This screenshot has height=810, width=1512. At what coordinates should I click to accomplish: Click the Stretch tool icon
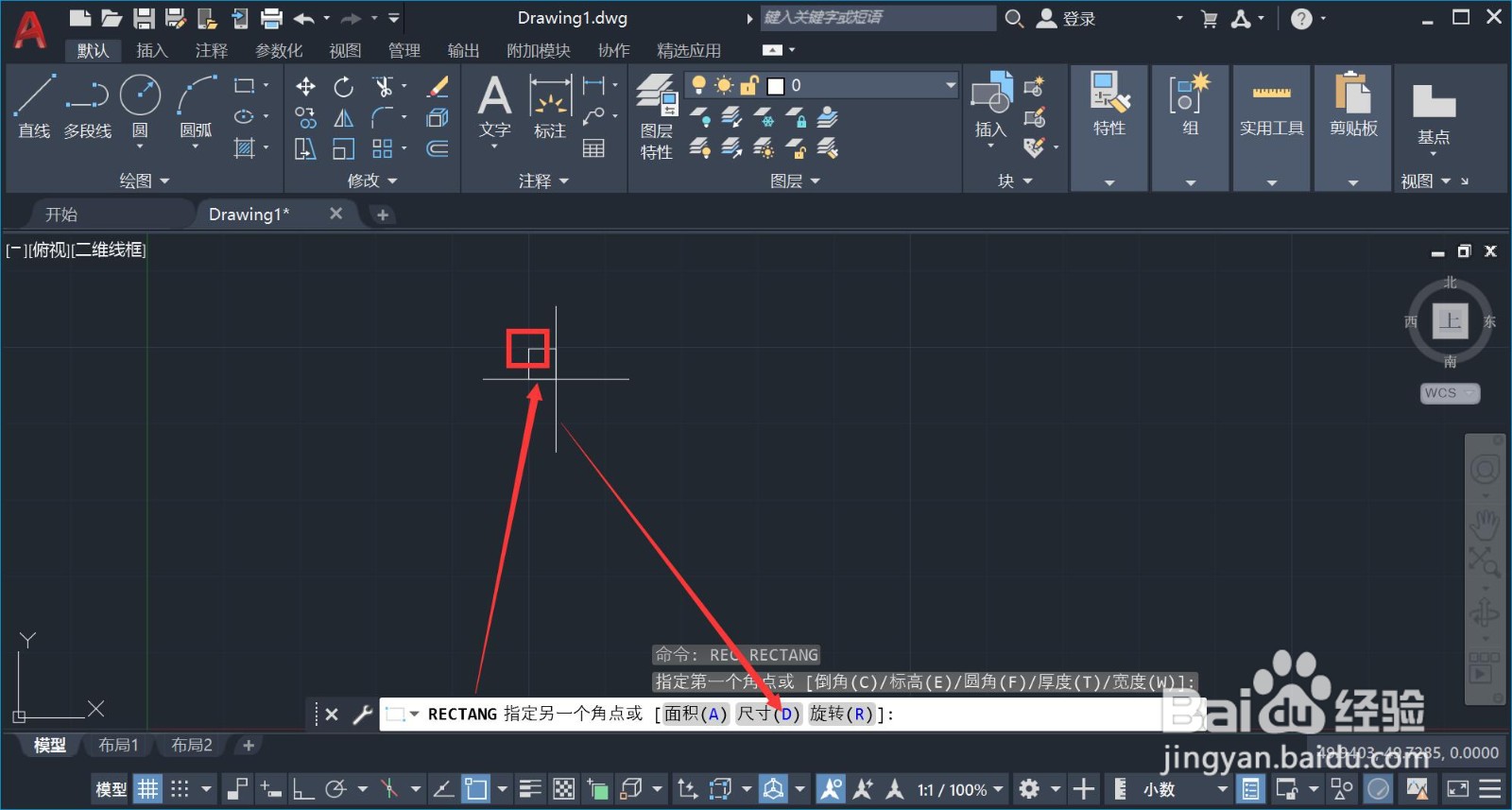[x=305, y=148]
